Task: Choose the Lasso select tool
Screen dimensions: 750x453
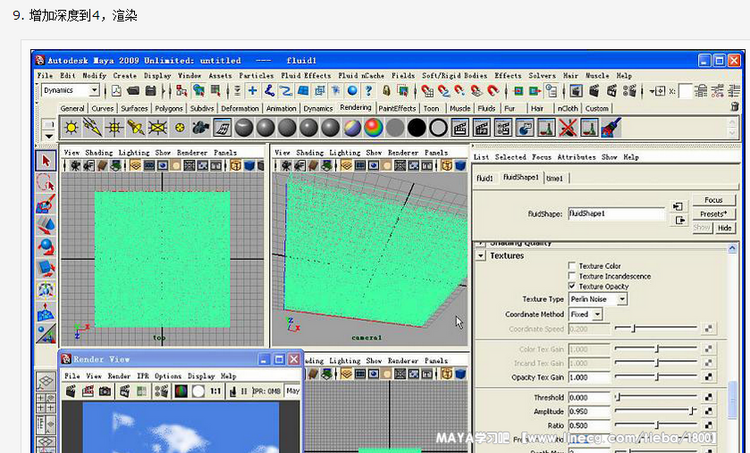Action: pos(46,183)
